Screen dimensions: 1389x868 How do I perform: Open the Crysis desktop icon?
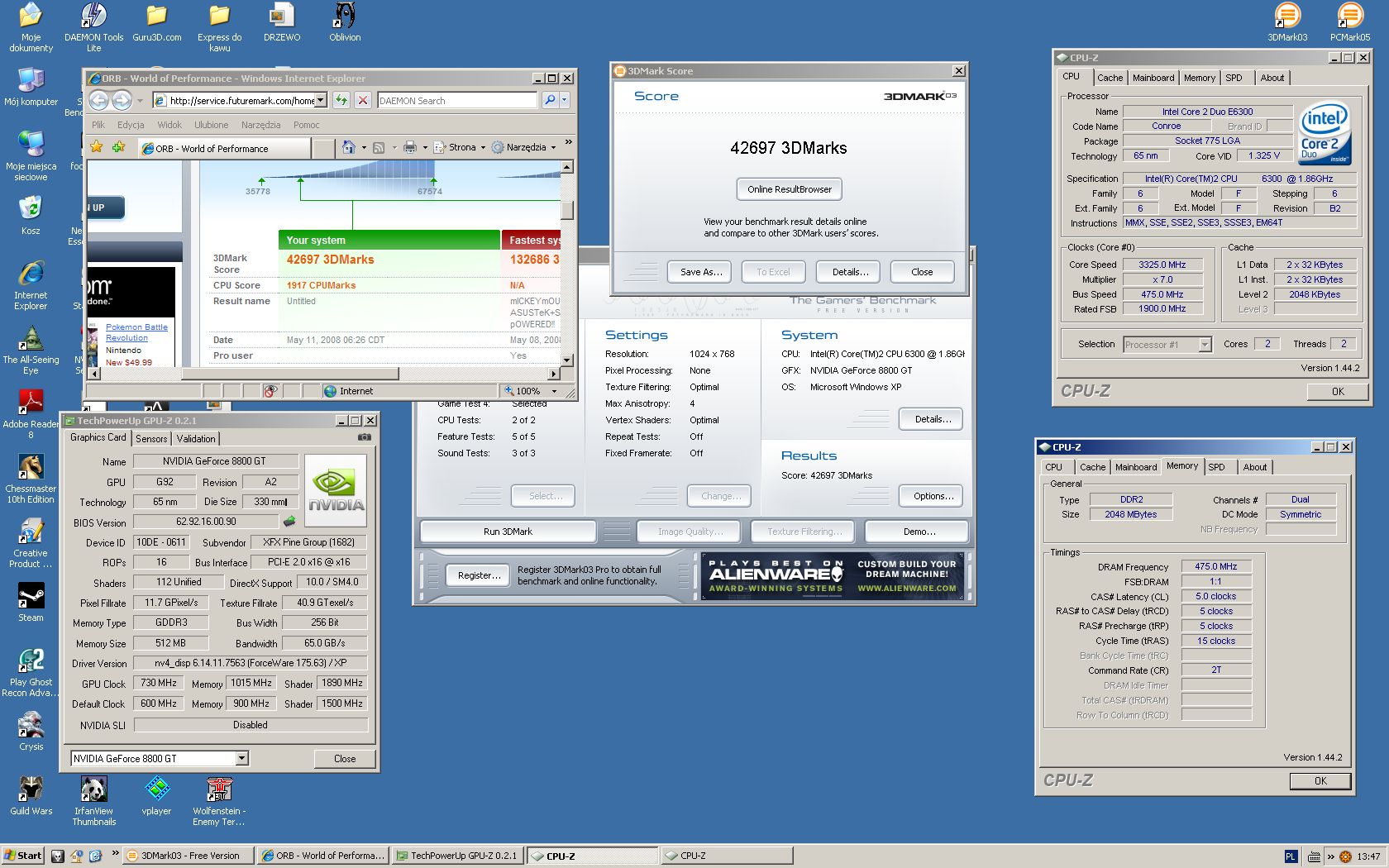coord(31,732)
